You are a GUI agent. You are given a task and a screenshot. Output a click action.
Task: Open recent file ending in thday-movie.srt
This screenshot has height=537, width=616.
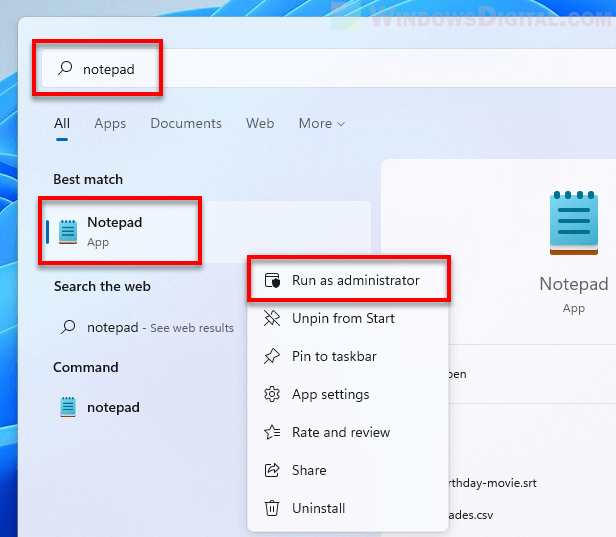(492, 483)
